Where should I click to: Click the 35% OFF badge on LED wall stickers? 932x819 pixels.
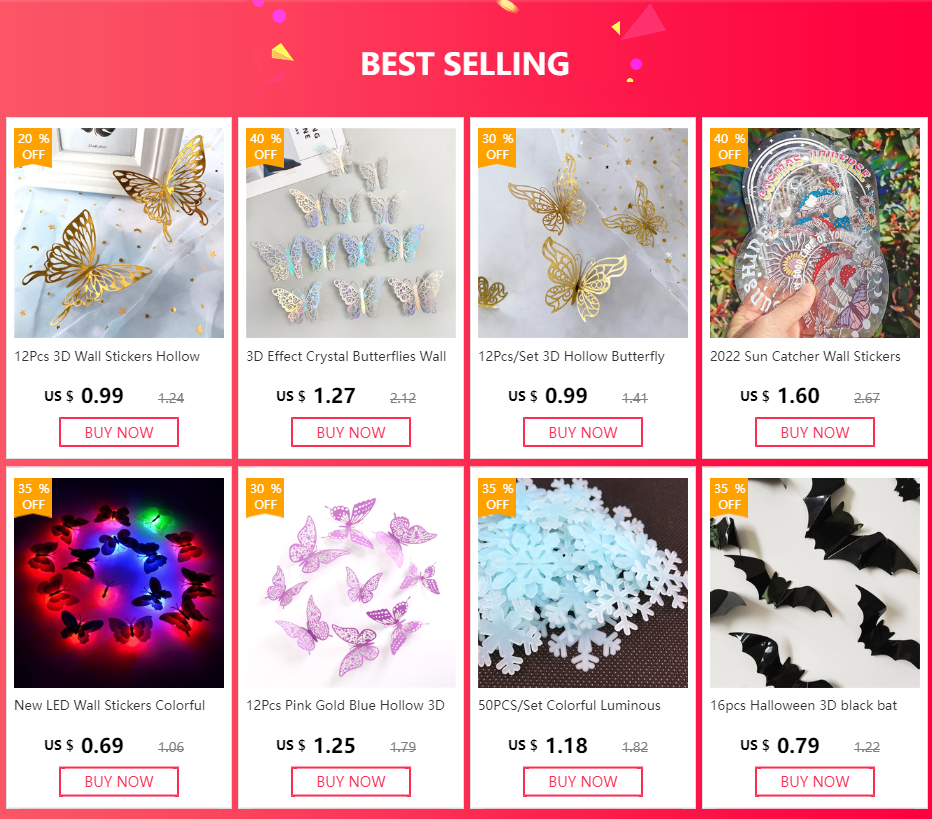(33, 497)
